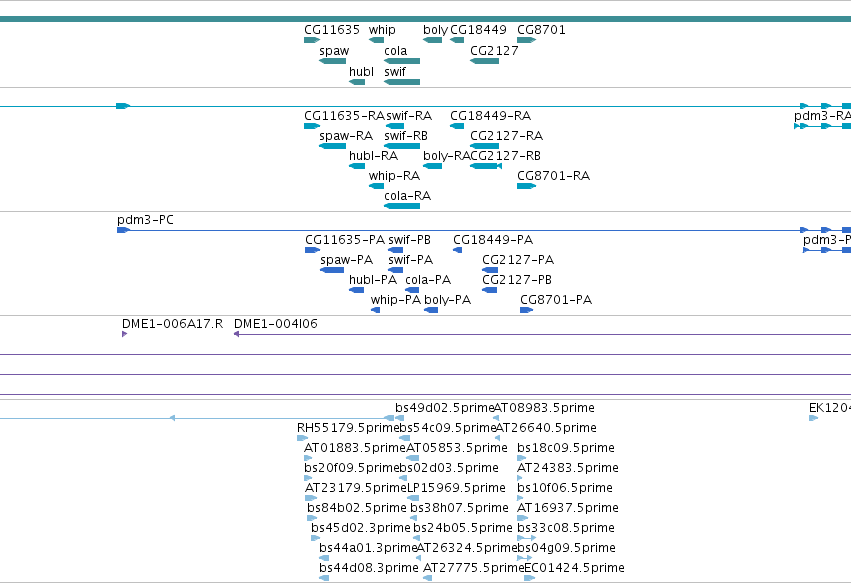Select EST AT26640.5prime
The image size is (851, 583).
(x=498, y=438)
